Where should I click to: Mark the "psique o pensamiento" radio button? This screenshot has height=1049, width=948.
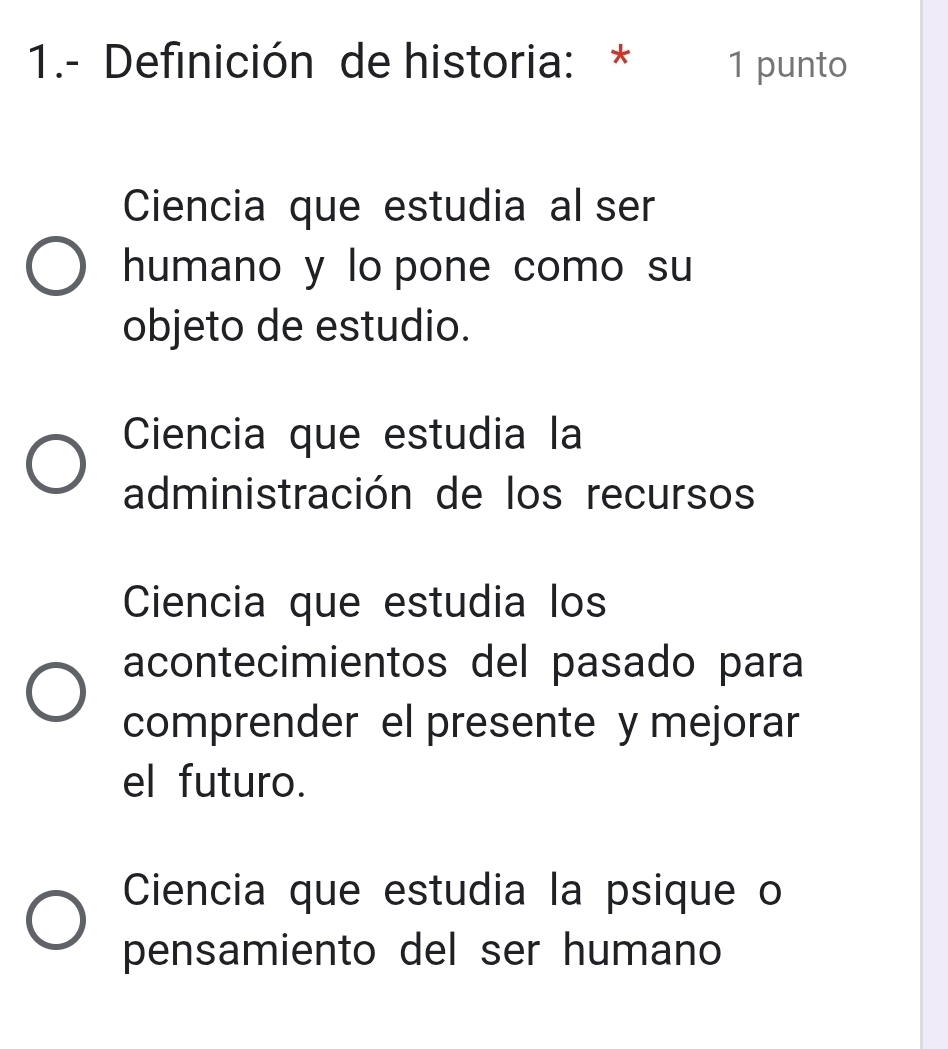(x=54, y=919)
